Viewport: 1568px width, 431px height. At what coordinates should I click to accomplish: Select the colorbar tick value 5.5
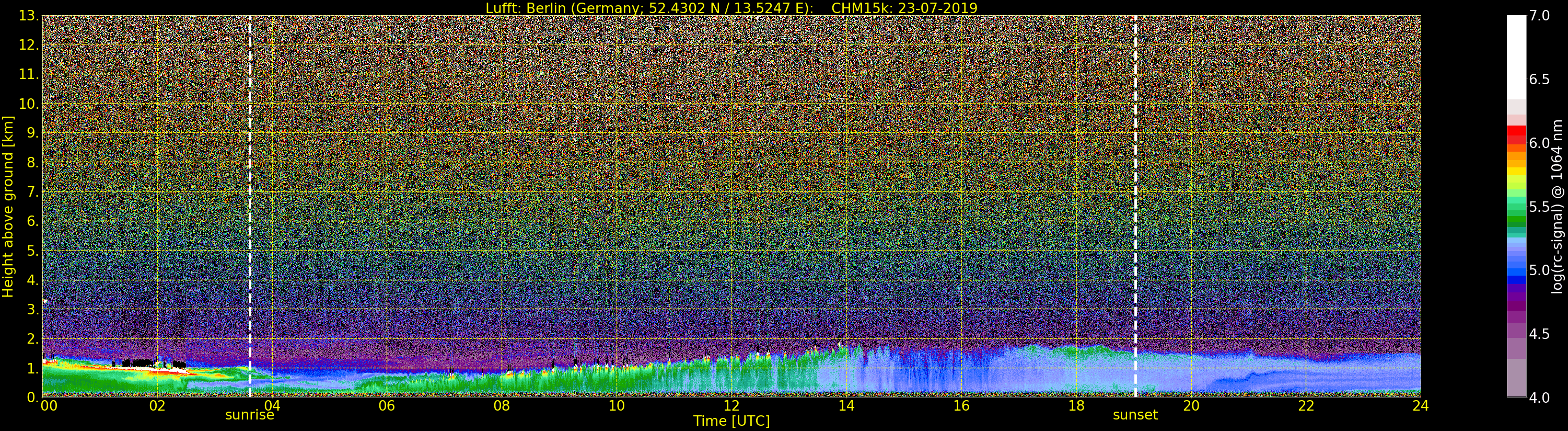[x=1539, y=207]
